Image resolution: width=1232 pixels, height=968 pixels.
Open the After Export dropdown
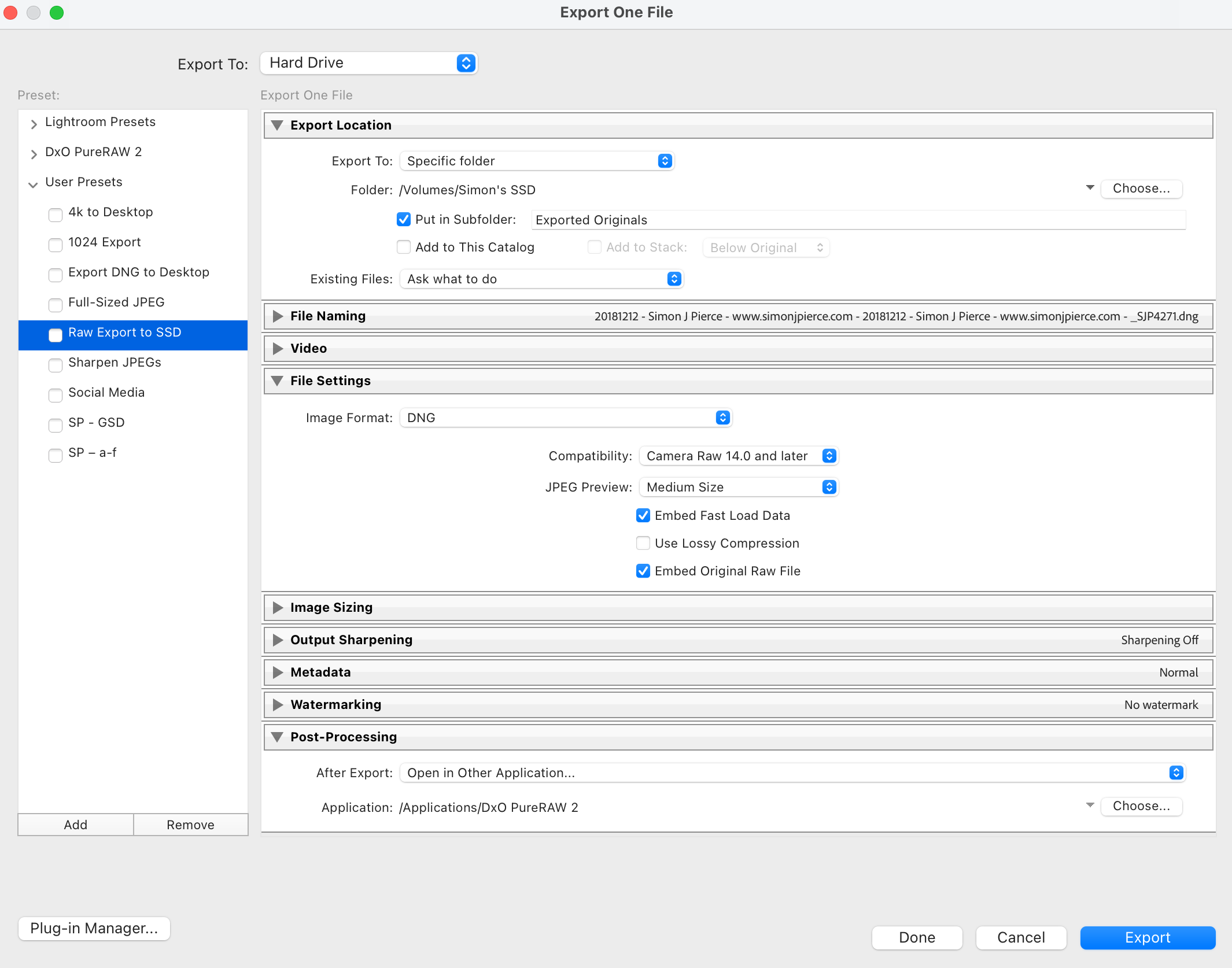click(792, 773)
